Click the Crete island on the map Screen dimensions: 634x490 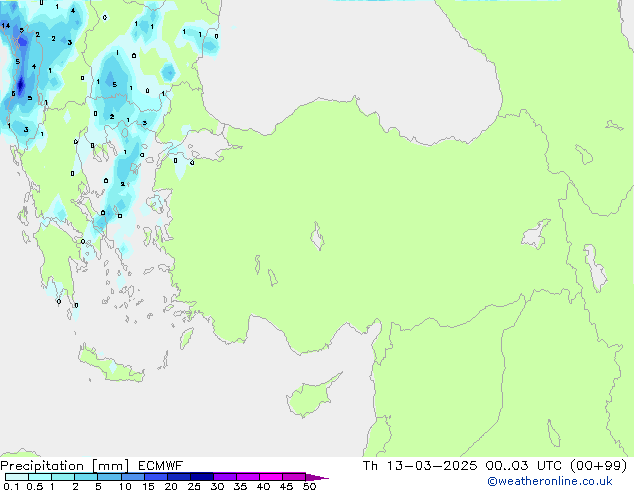[112, 366]
